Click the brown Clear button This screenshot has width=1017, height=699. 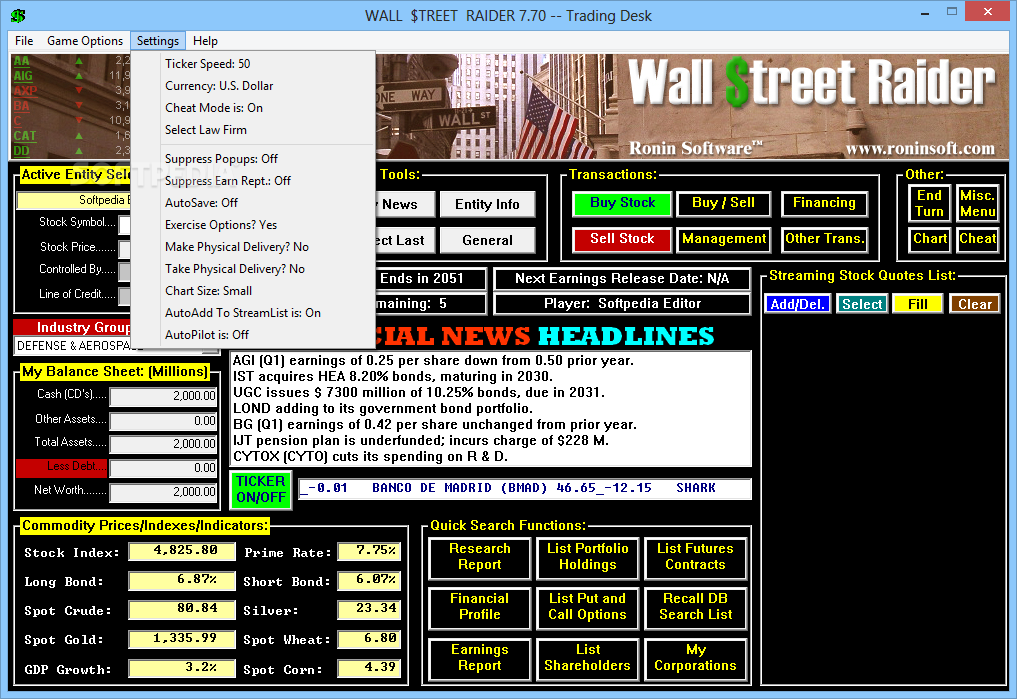(974, 304)
